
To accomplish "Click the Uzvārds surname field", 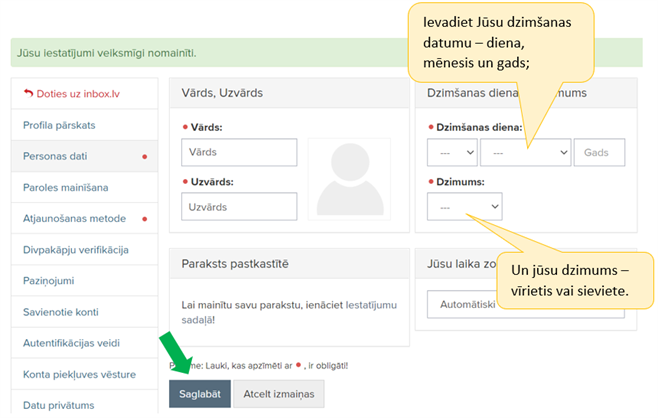I will pos(239,207).
